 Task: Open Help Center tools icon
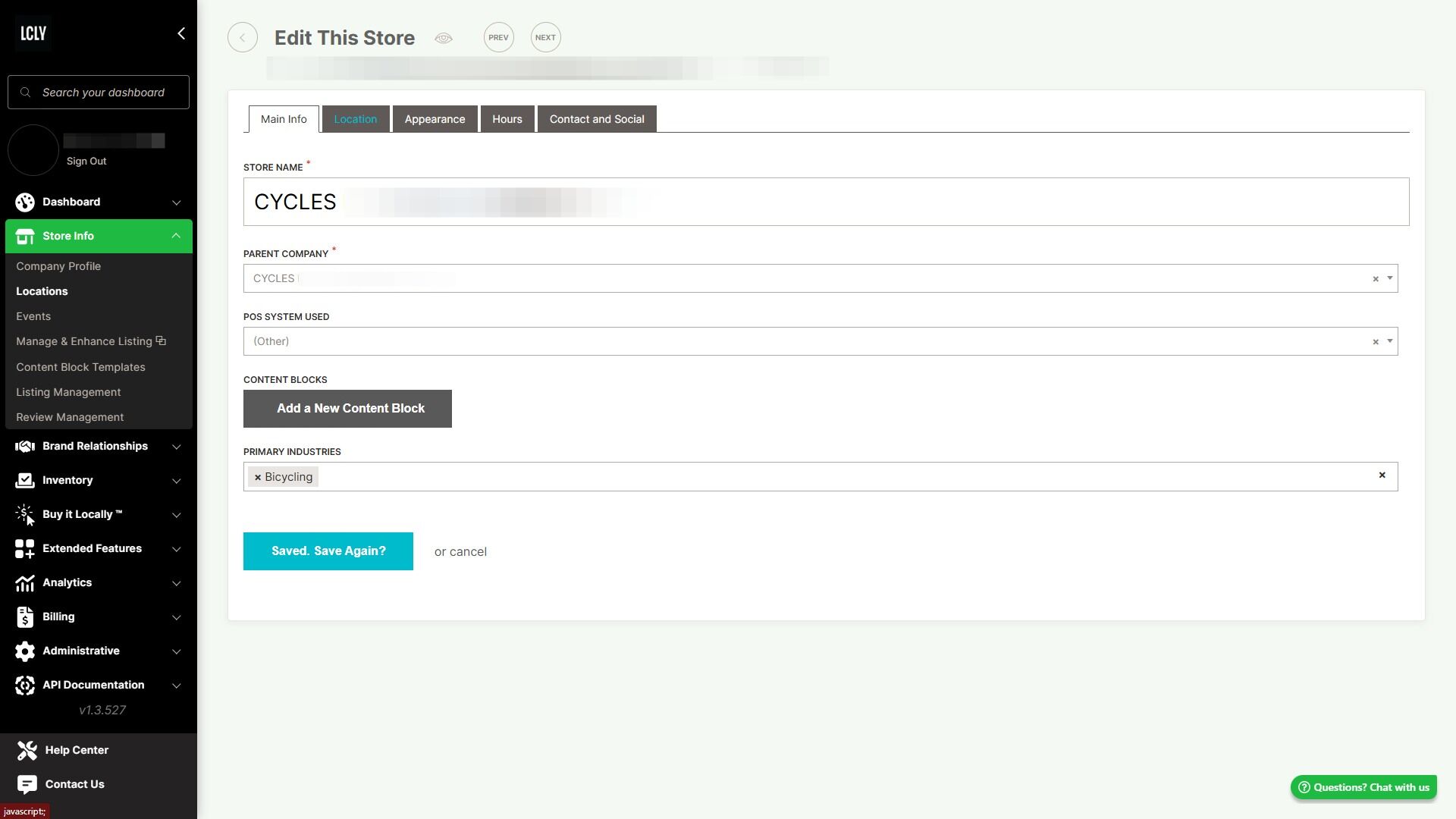point(27,750)
